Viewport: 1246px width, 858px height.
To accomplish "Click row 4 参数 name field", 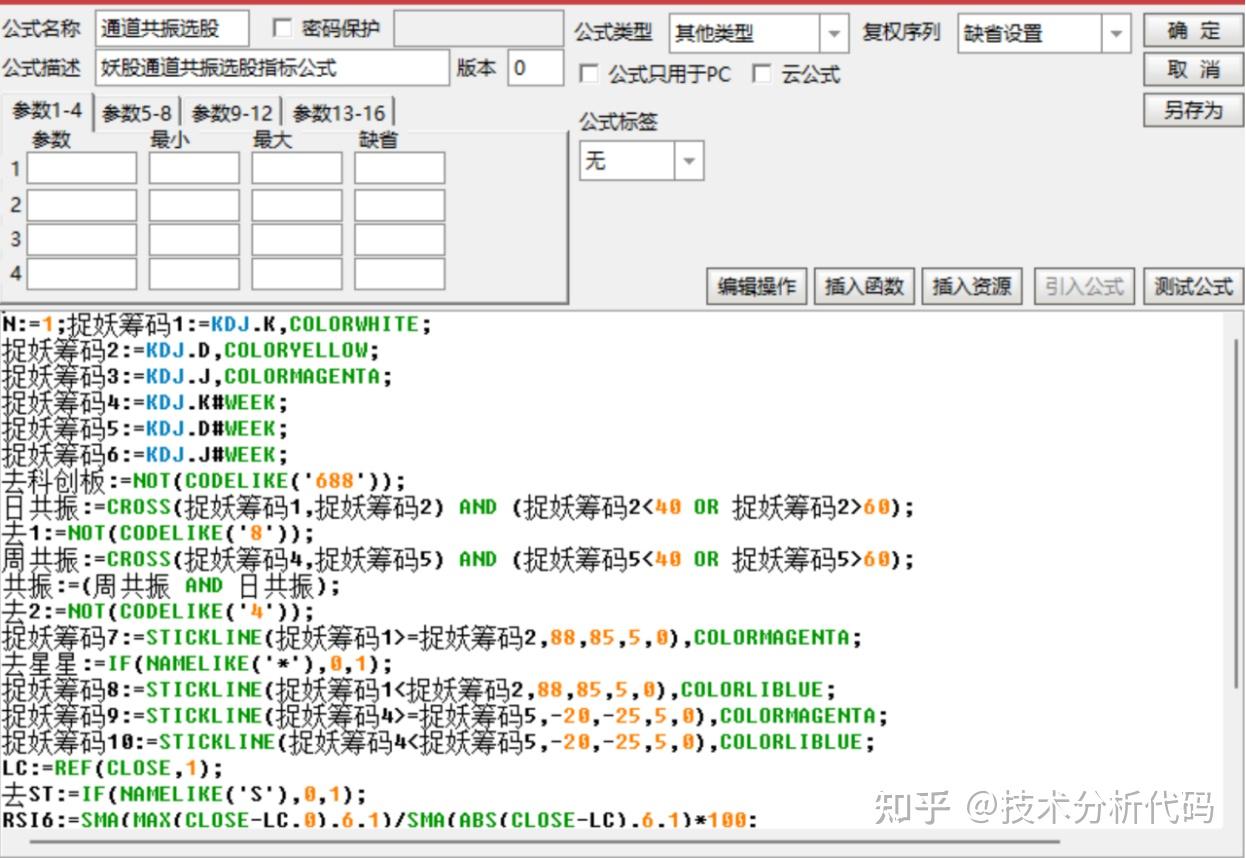I will click(x=82, y=274).
